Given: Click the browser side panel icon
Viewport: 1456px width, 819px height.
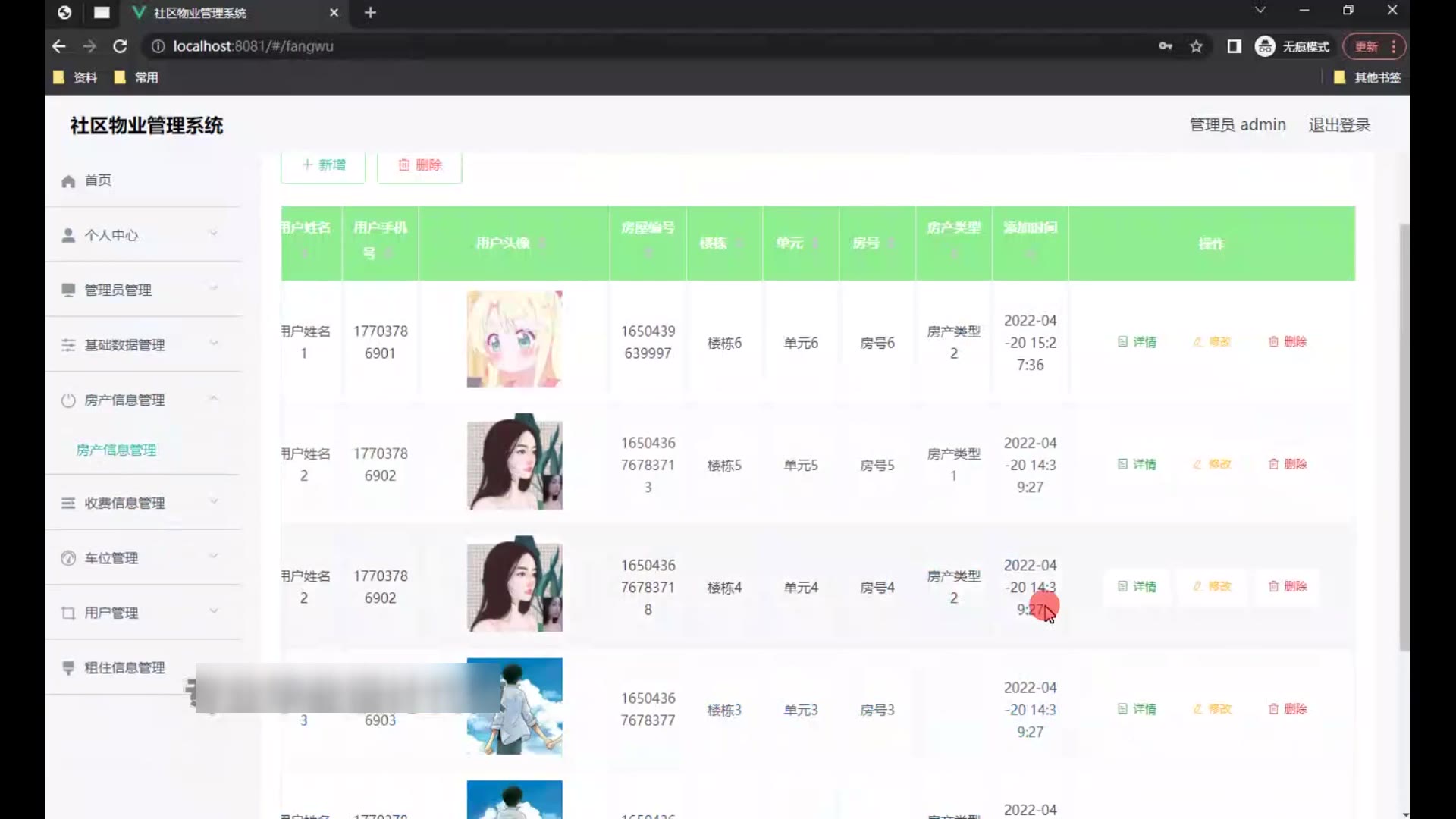Looking at the screenshot, I should (1234, 46).
